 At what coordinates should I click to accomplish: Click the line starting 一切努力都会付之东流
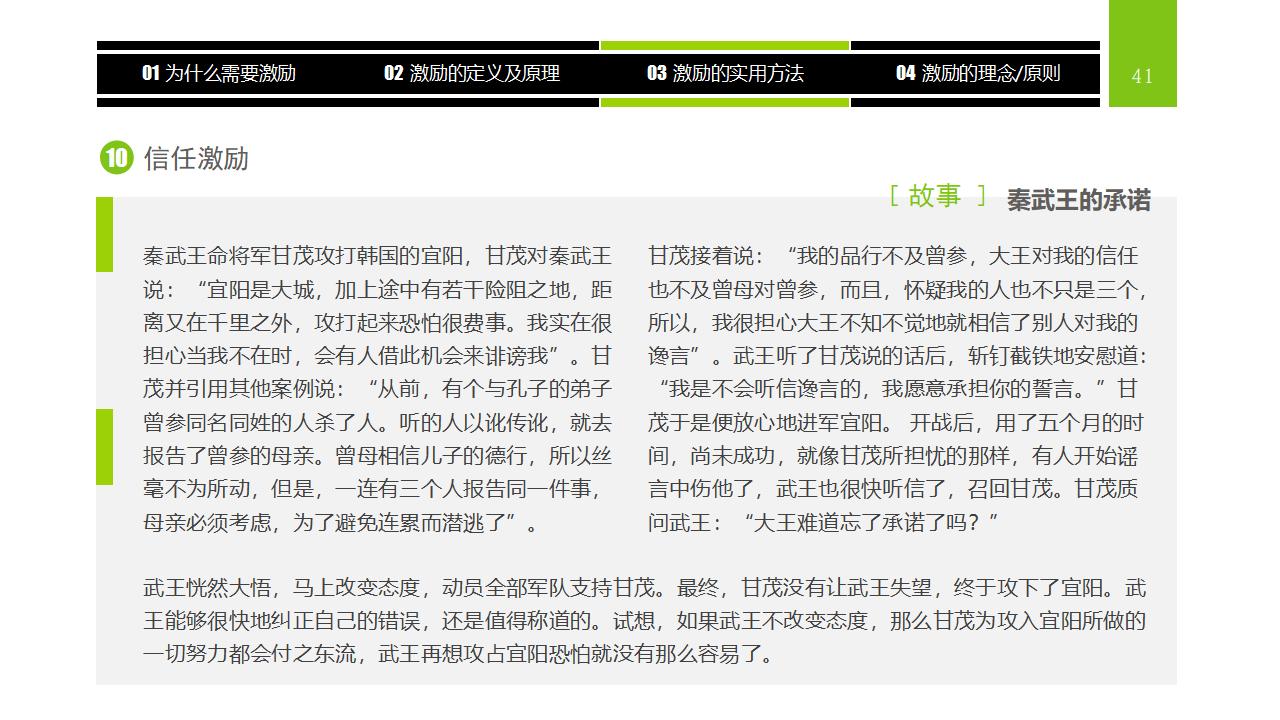tap(459, 655)
